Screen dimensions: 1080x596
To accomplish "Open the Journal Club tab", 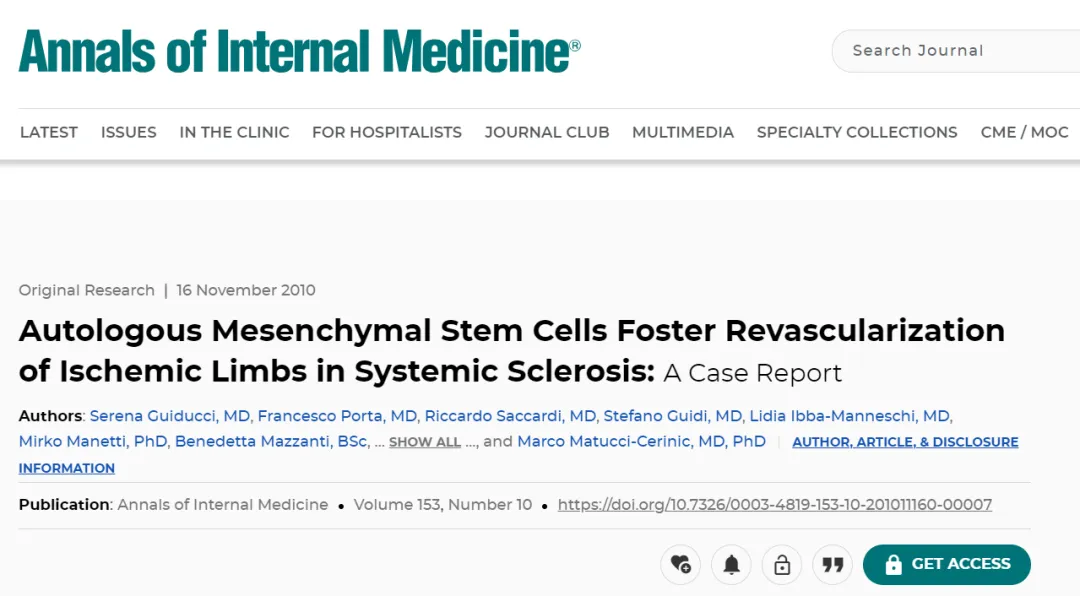I will point(547,132).
